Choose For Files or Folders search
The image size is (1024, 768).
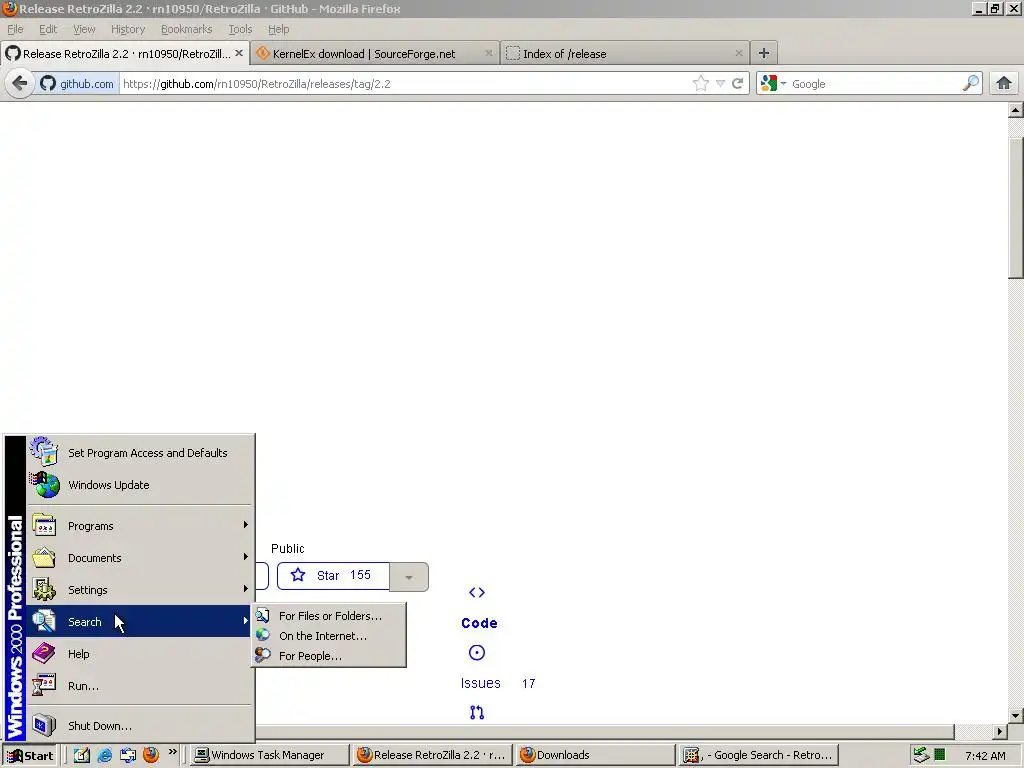(x=329, y=616)
